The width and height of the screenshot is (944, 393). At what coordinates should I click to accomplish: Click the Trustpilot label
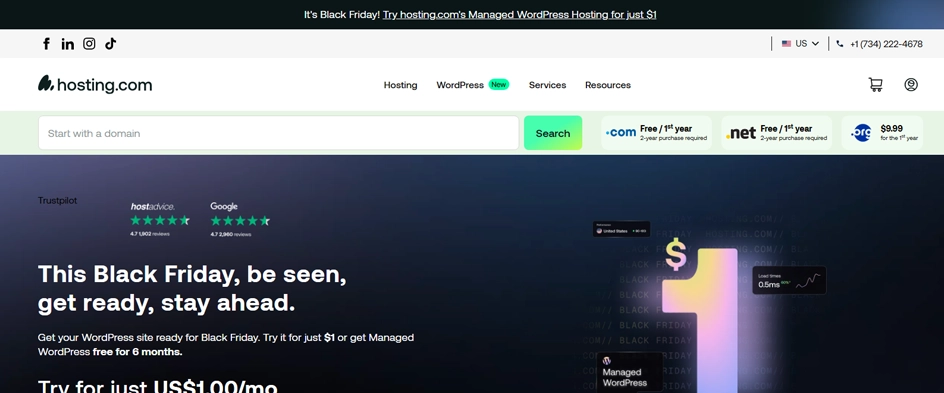click(x=57, y=200)
